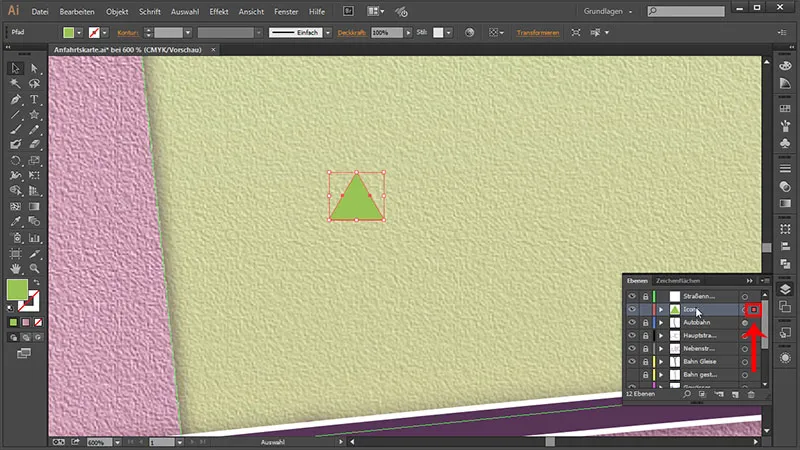Select the Zoom magnifier tool

[34, 268]
